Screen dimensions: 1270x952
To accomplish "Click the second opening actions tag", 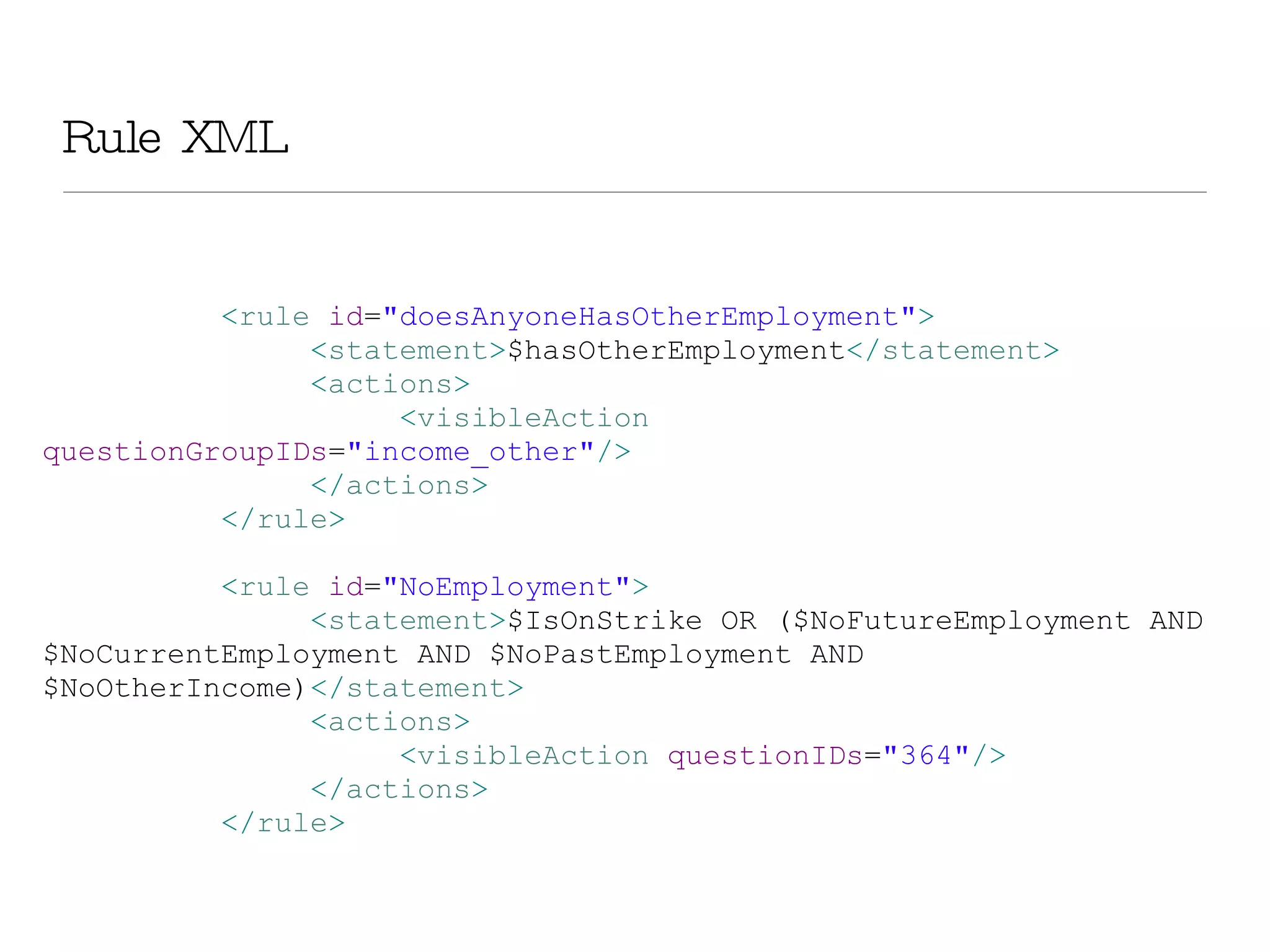I will [391, 722].
